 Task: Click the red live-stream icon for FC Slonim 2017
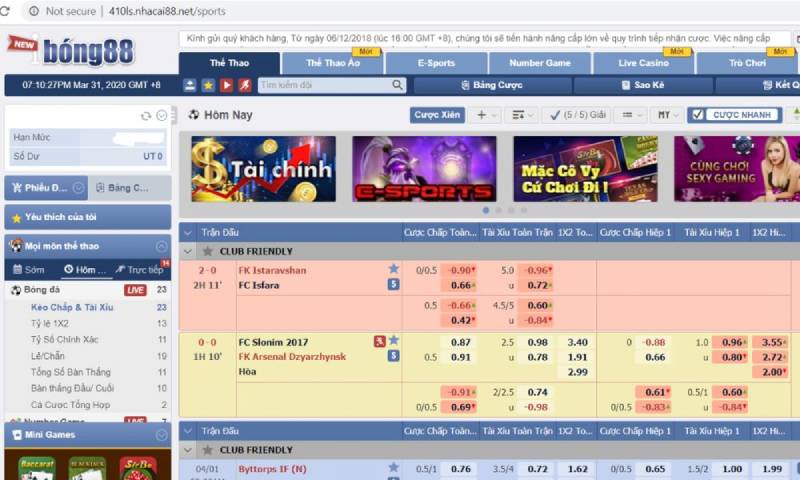[x=380, y=341]
